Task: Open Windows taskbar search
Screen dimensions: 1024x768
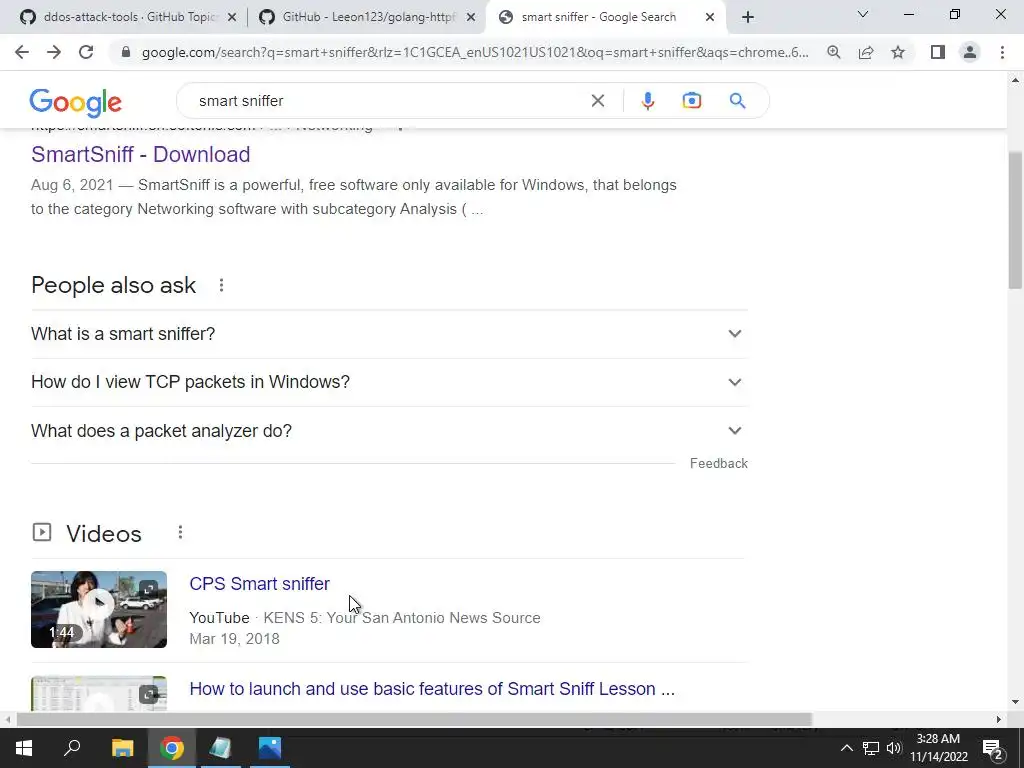Action: pyautogui.click(x=72, y=748)
